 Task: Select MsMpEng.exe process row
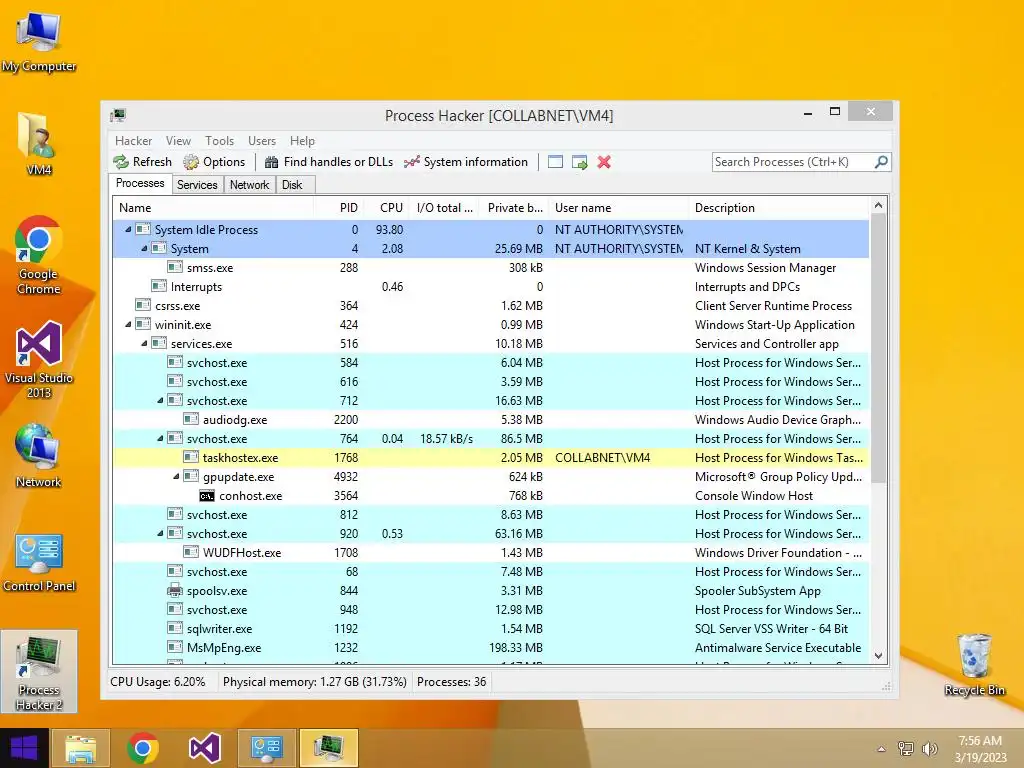pos(492,647)
